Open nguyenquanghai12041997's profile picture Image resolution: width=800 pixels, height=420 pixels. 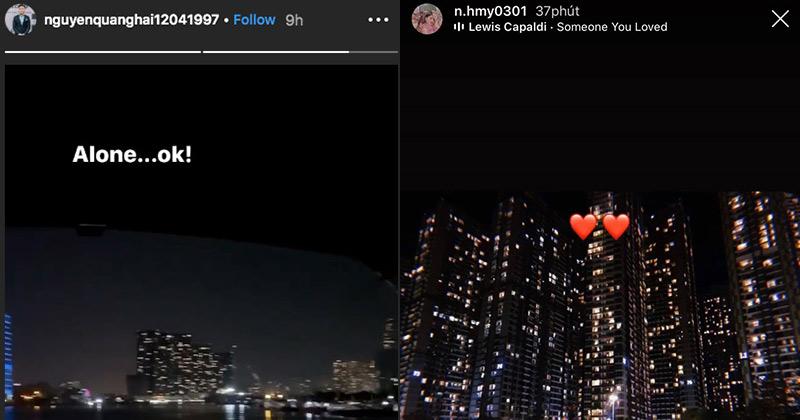coord(20,20)
